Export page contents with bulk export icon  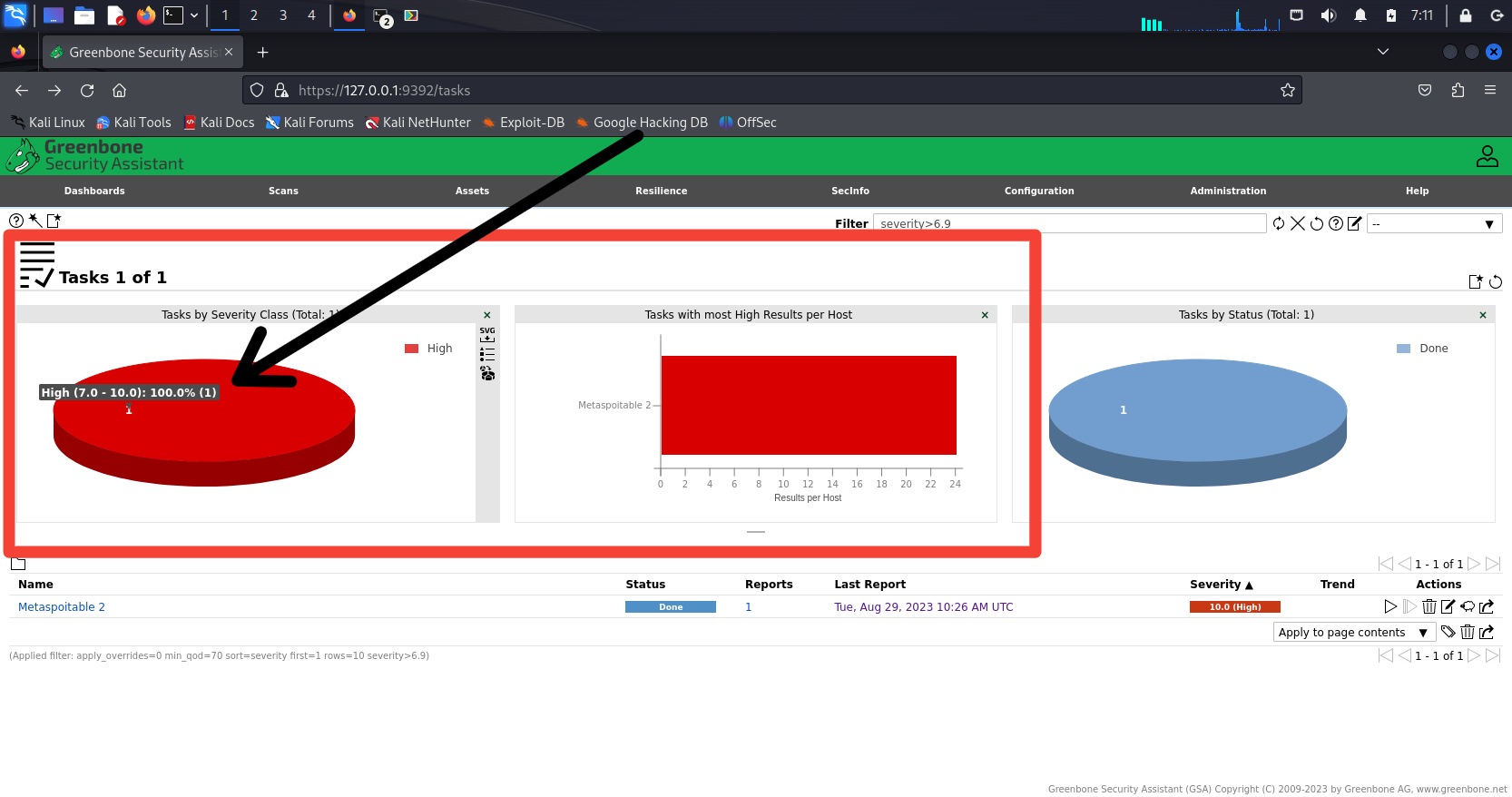[1487, 632]
